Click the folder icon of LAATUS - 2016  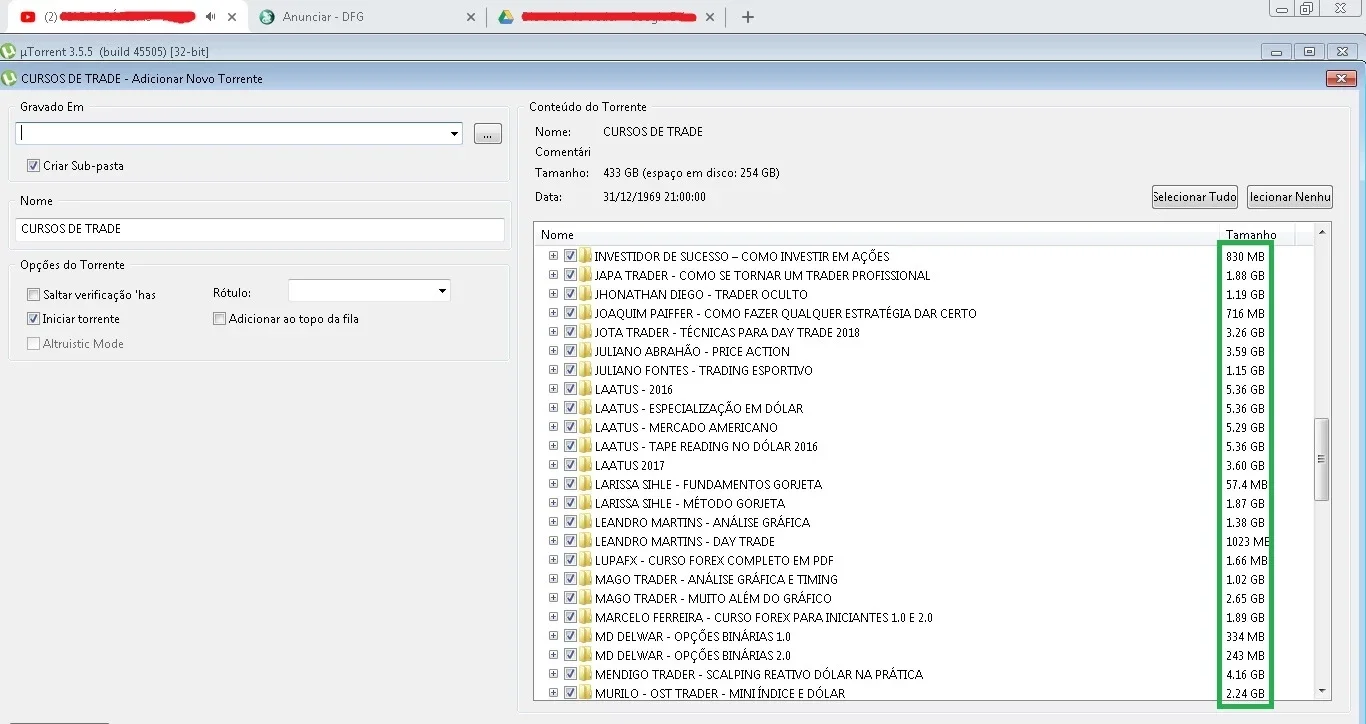585,389
